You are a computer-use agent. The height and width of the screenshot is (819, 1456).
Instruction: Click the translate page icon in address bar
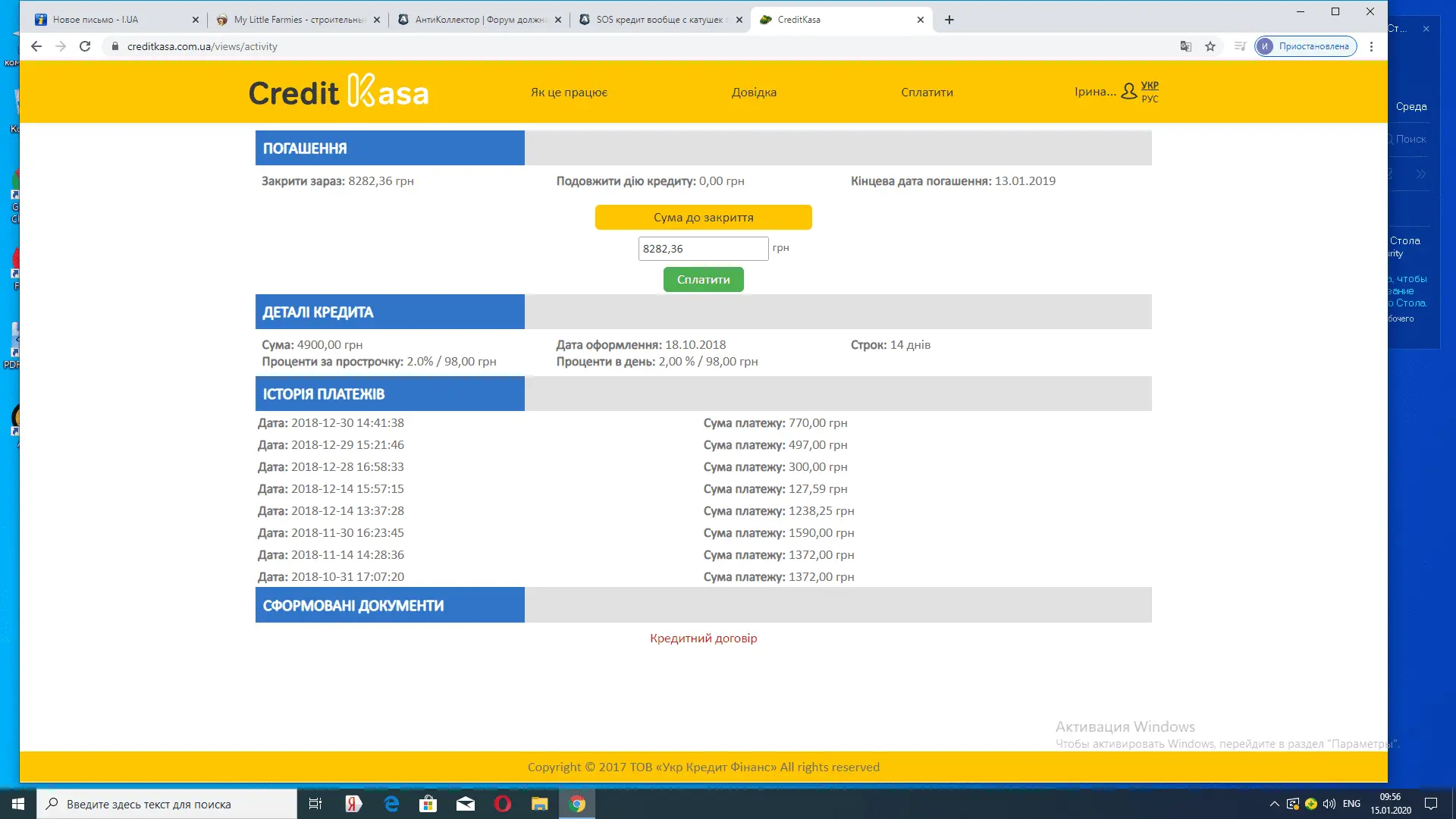1186,46
